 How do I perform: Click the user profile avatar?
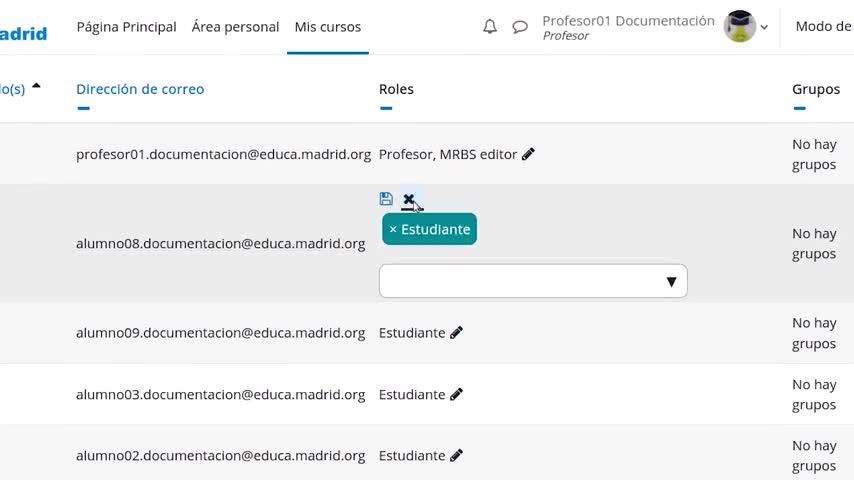740,26
